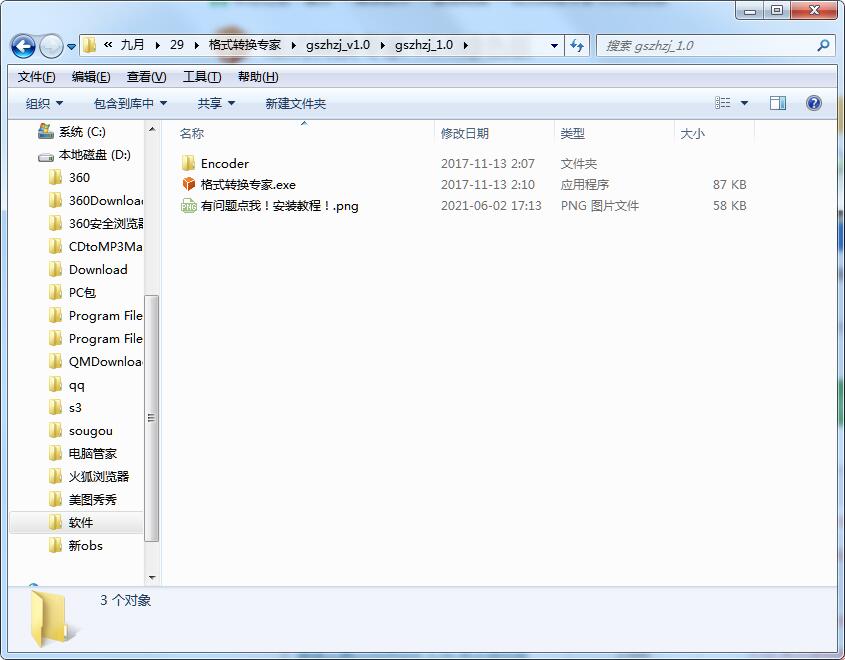Open s3 folder in navigation pane
845x660 pixels.
(65, 408)
